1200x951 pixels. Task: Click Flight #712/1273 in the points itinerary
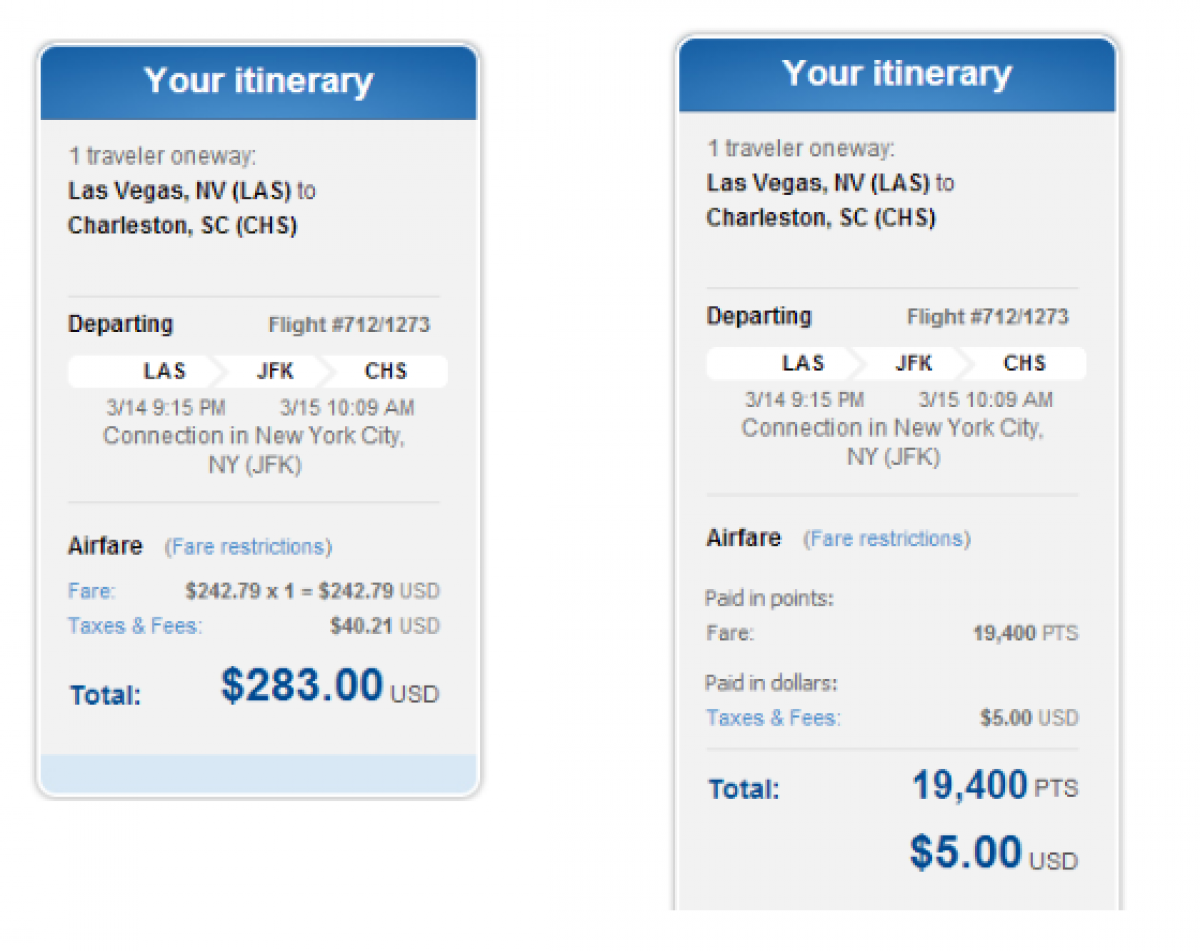(988, 317)
